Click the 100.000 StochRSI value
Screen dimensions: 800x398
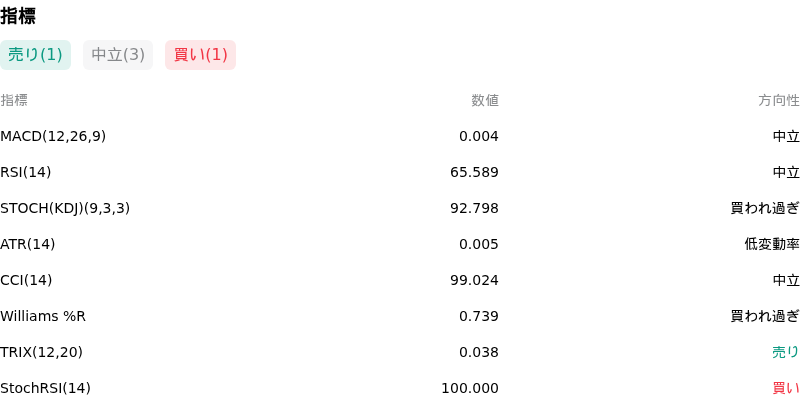470,388
